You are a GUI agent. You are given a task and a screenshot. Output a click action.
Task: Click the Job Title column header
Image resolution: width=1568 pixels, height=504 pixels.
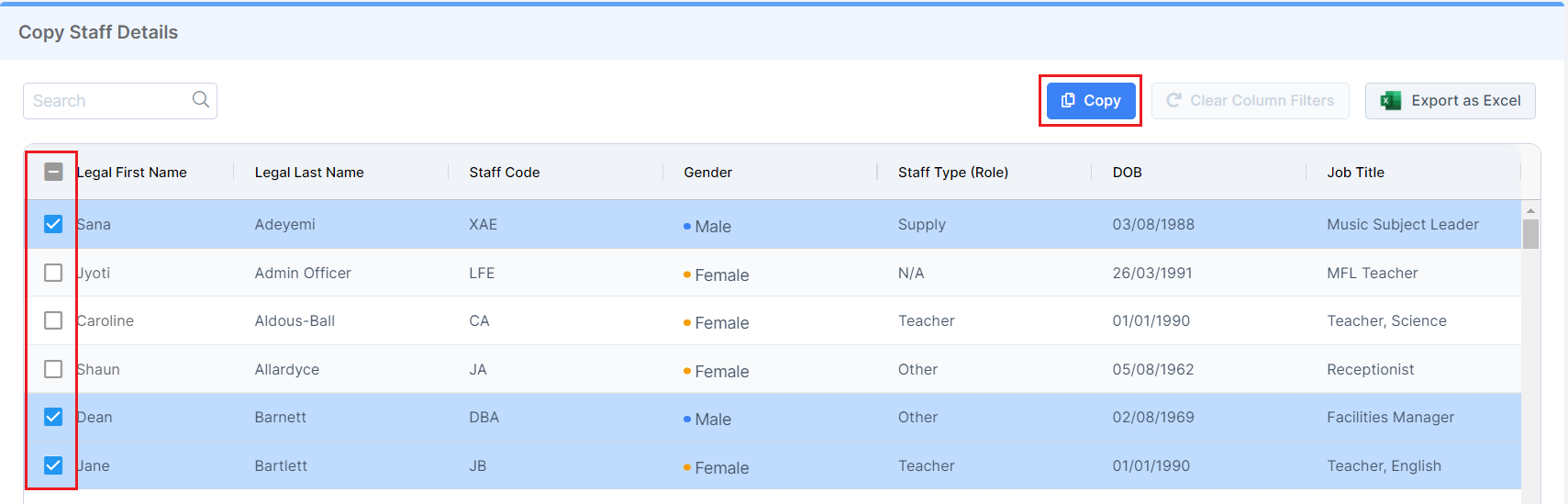coord(1355,173)
